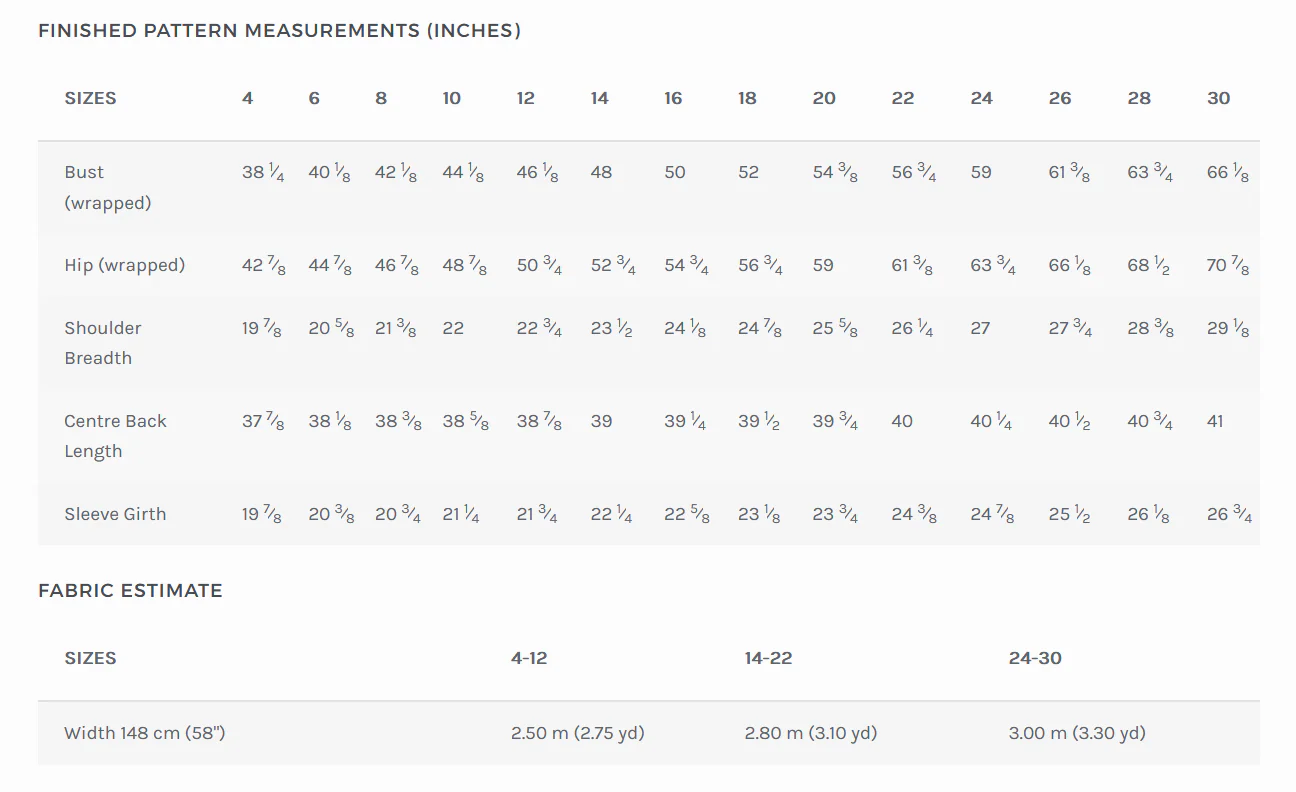Click the Finished Pattern Measurements heading
The height and width of the screenshot is (792, 1296).
pos(279,31)
